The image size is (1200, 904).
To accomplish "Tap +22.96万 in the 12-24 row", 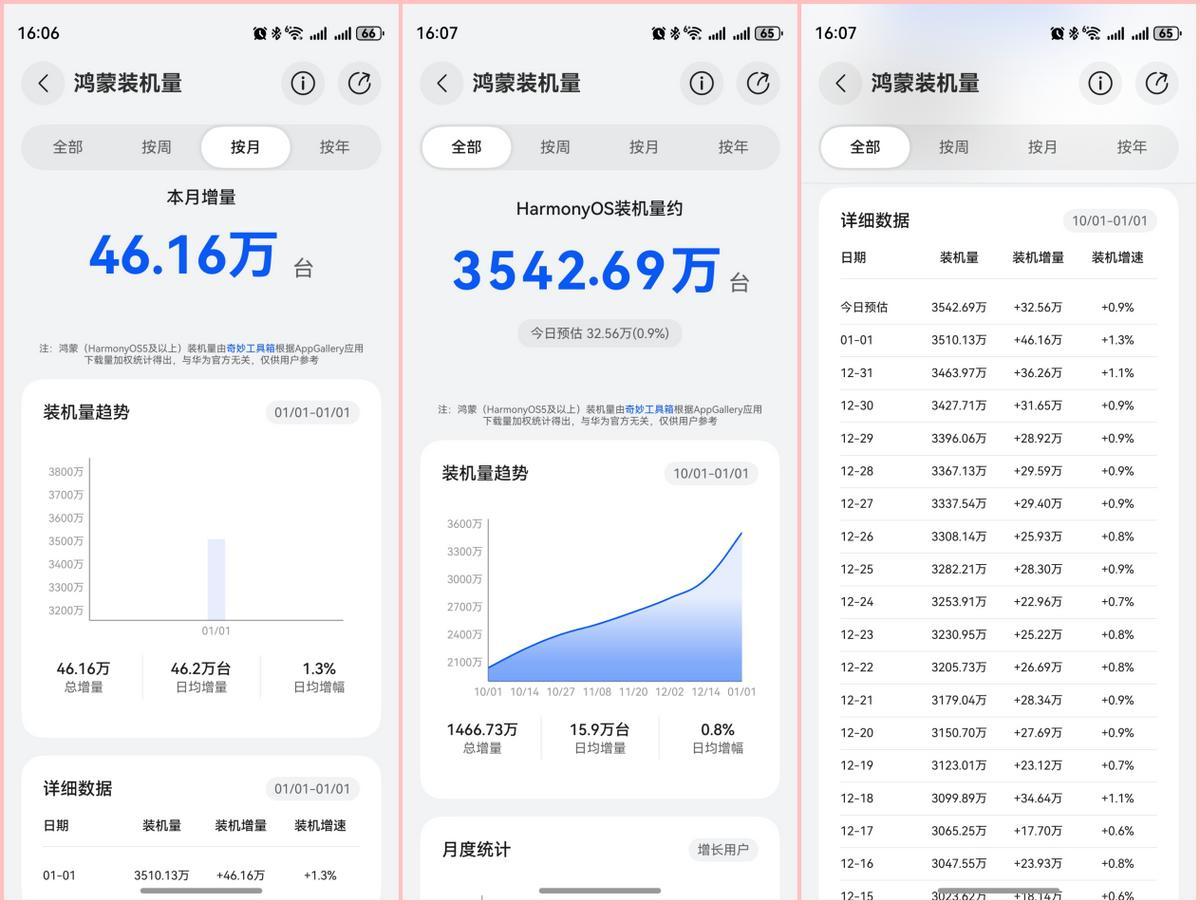I will [1038, 602].
